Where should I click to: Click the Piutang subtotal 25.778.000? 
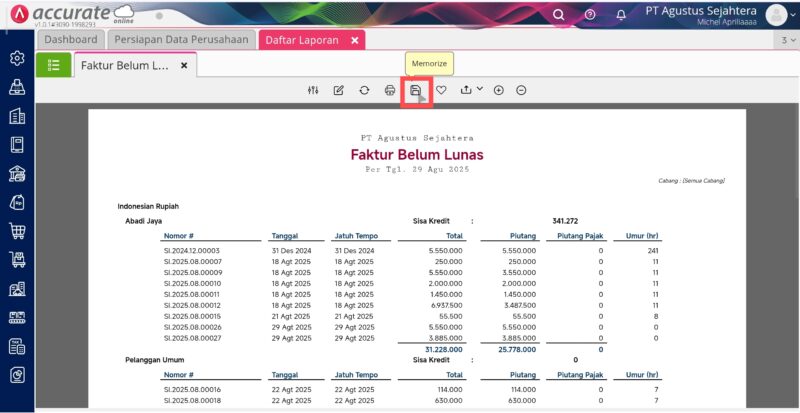[517, 350]
